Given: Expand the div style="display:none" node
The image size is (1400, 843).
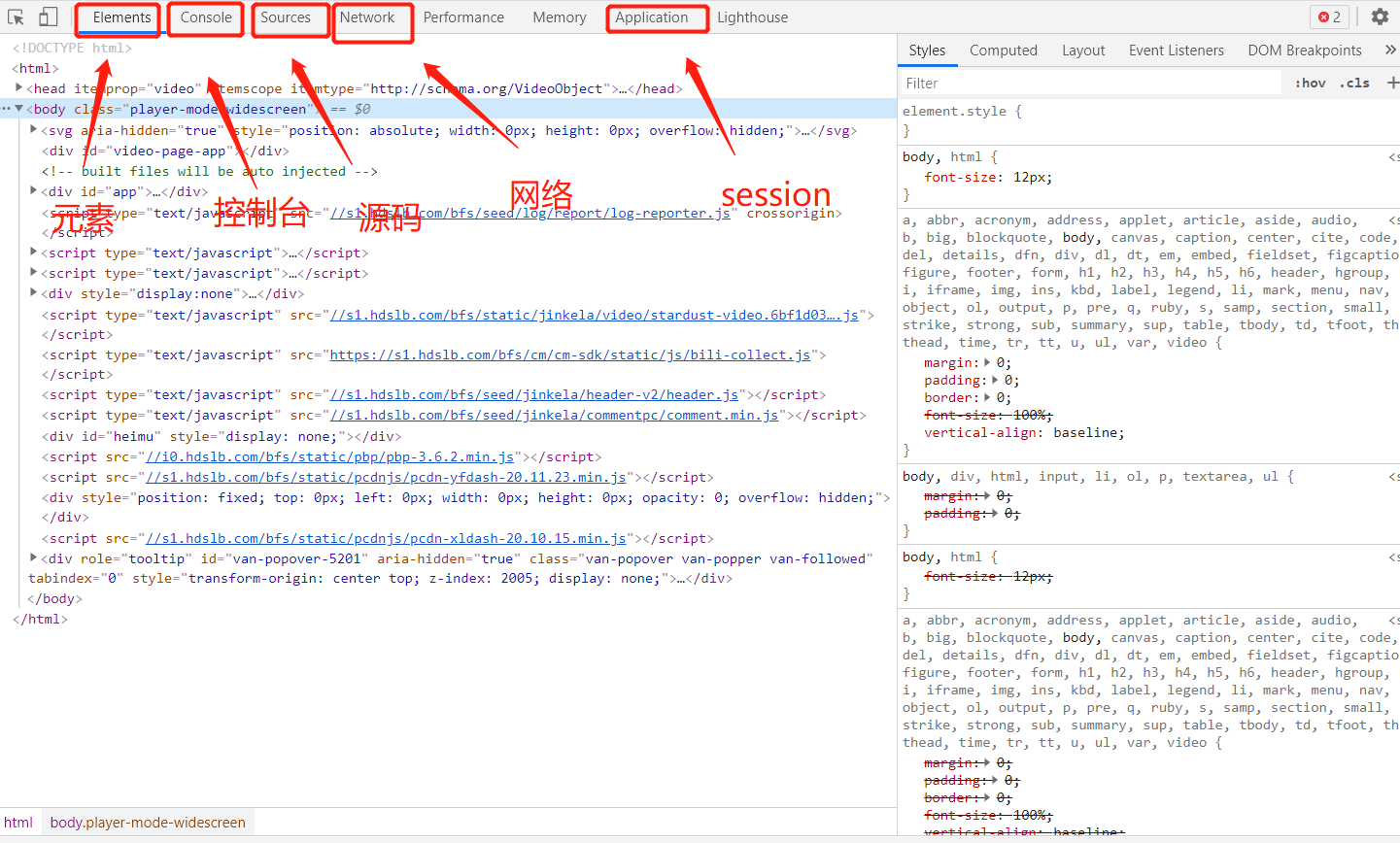Looking at the screenshot, I should pyautogui.click(x=34, y=293).
